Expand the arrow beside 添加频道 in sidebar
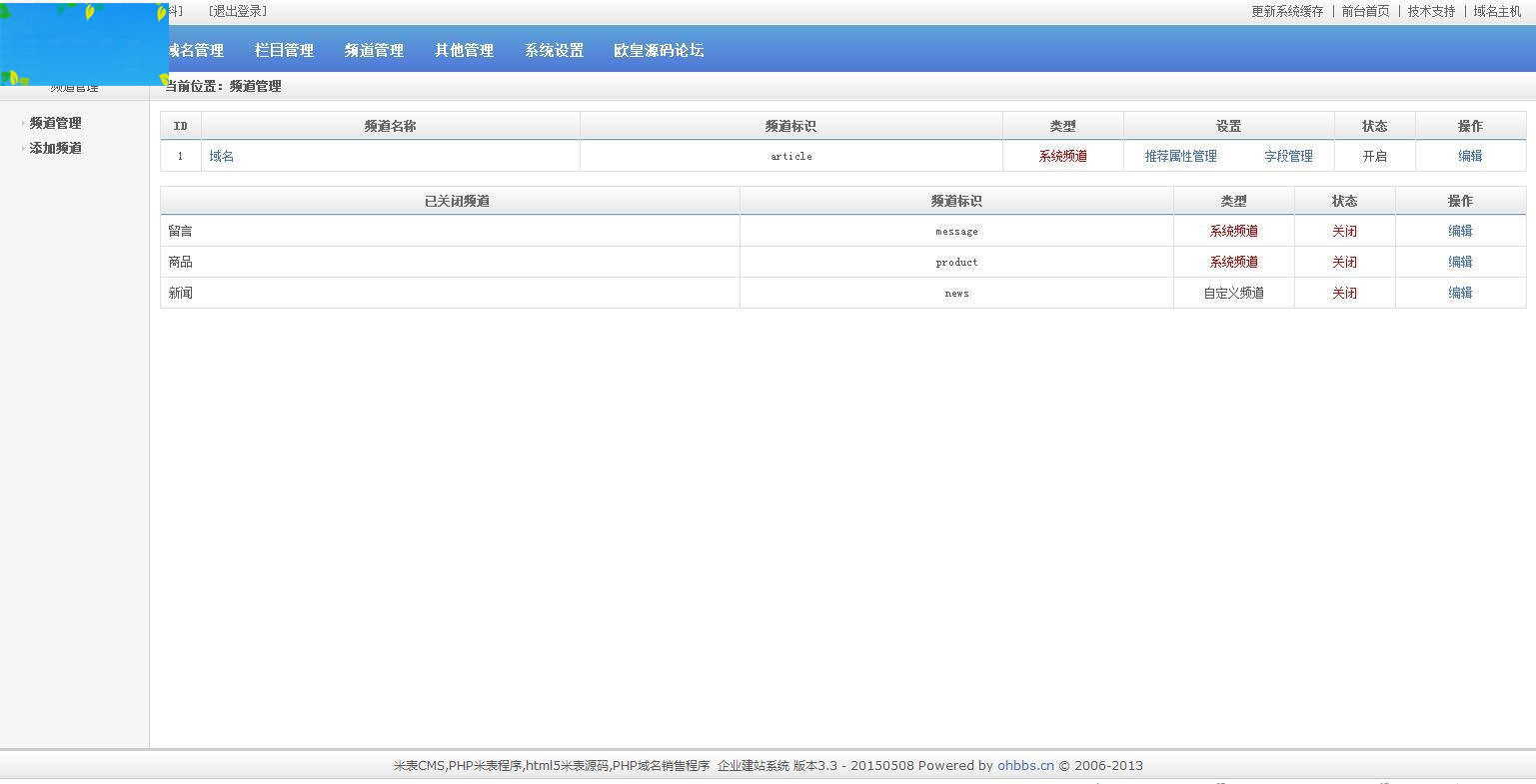The width and height of the screenshot is (1536, 784). (22, 148)
